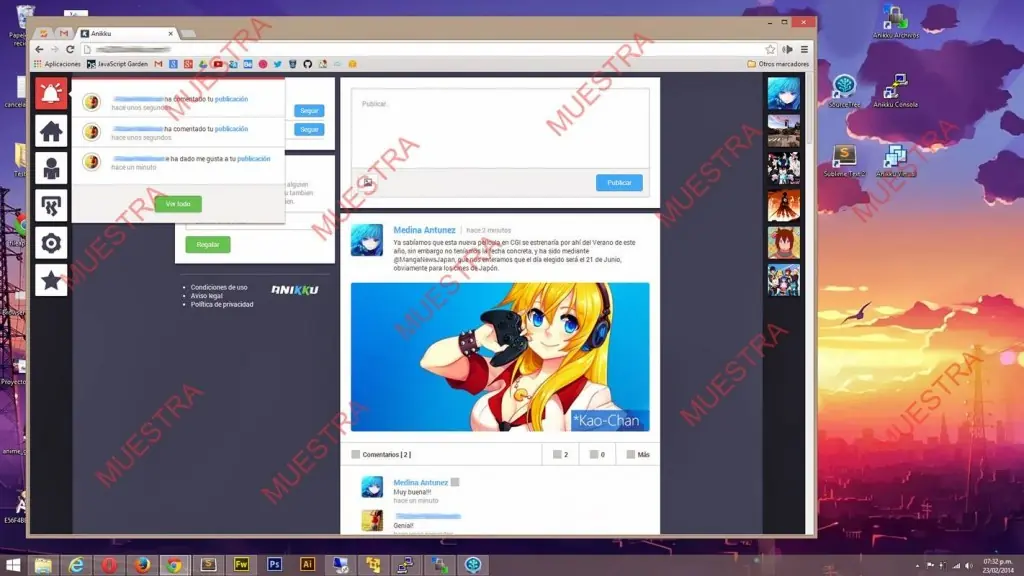Viewport: 1024px width, 576px height.
Task: Click the browser back arrow
Action: click(x=39, y=49)
